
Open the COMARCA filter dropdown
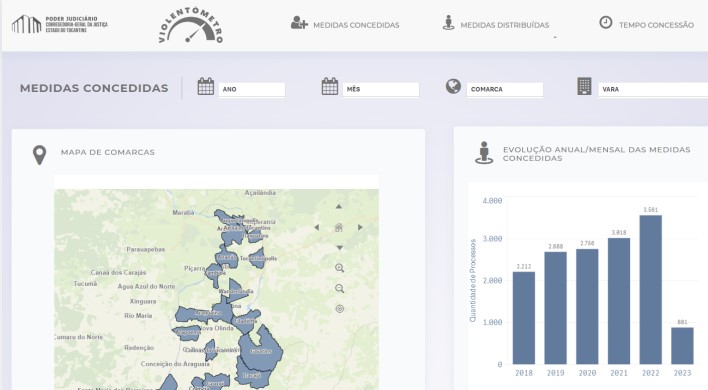505,89
